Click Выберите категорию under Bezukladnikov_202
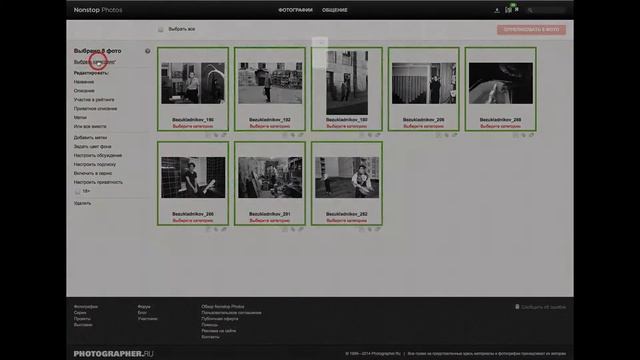This screenshot has height=360, width=640. [x=347, y=221]
